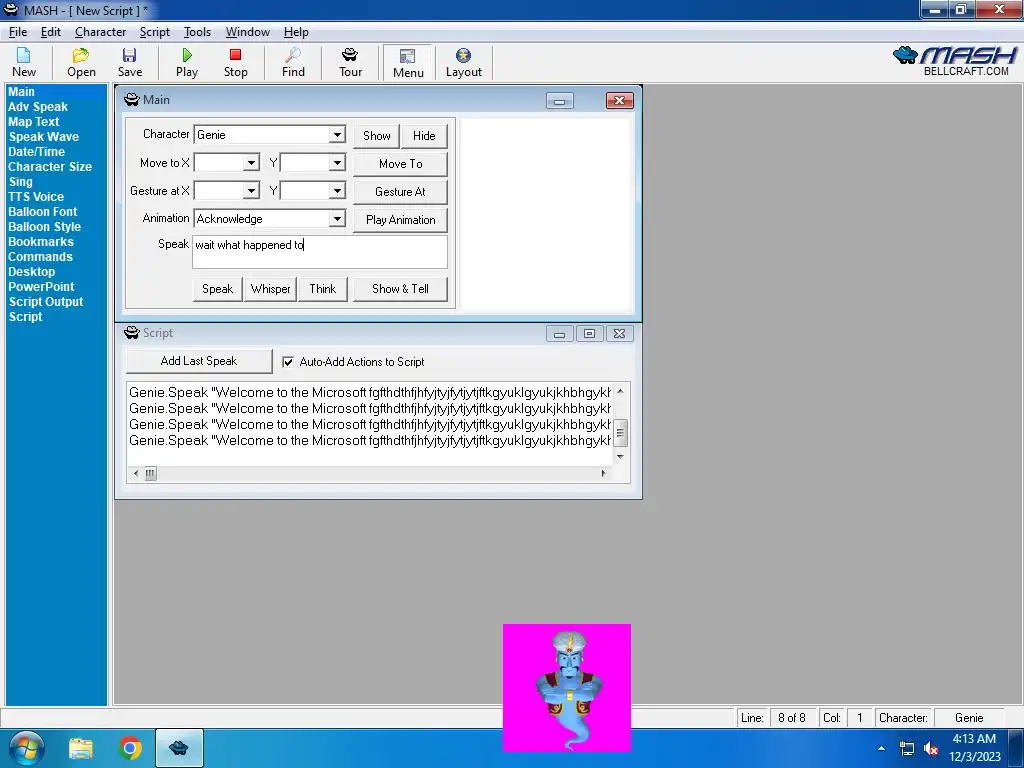Open the Script menu

155,32
